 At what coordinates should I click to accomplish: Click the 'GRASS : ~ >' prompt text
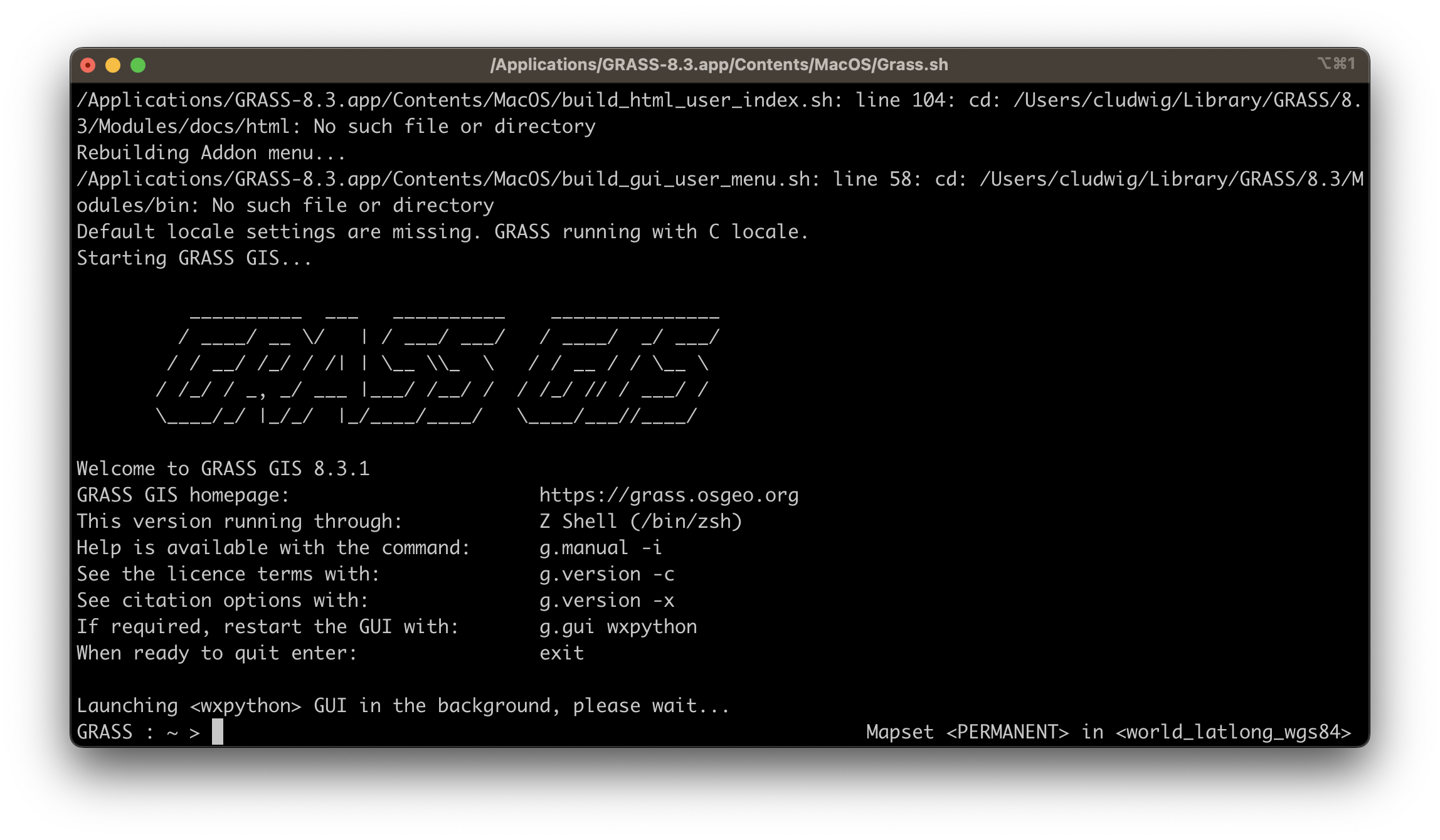[x=138, y=732]
